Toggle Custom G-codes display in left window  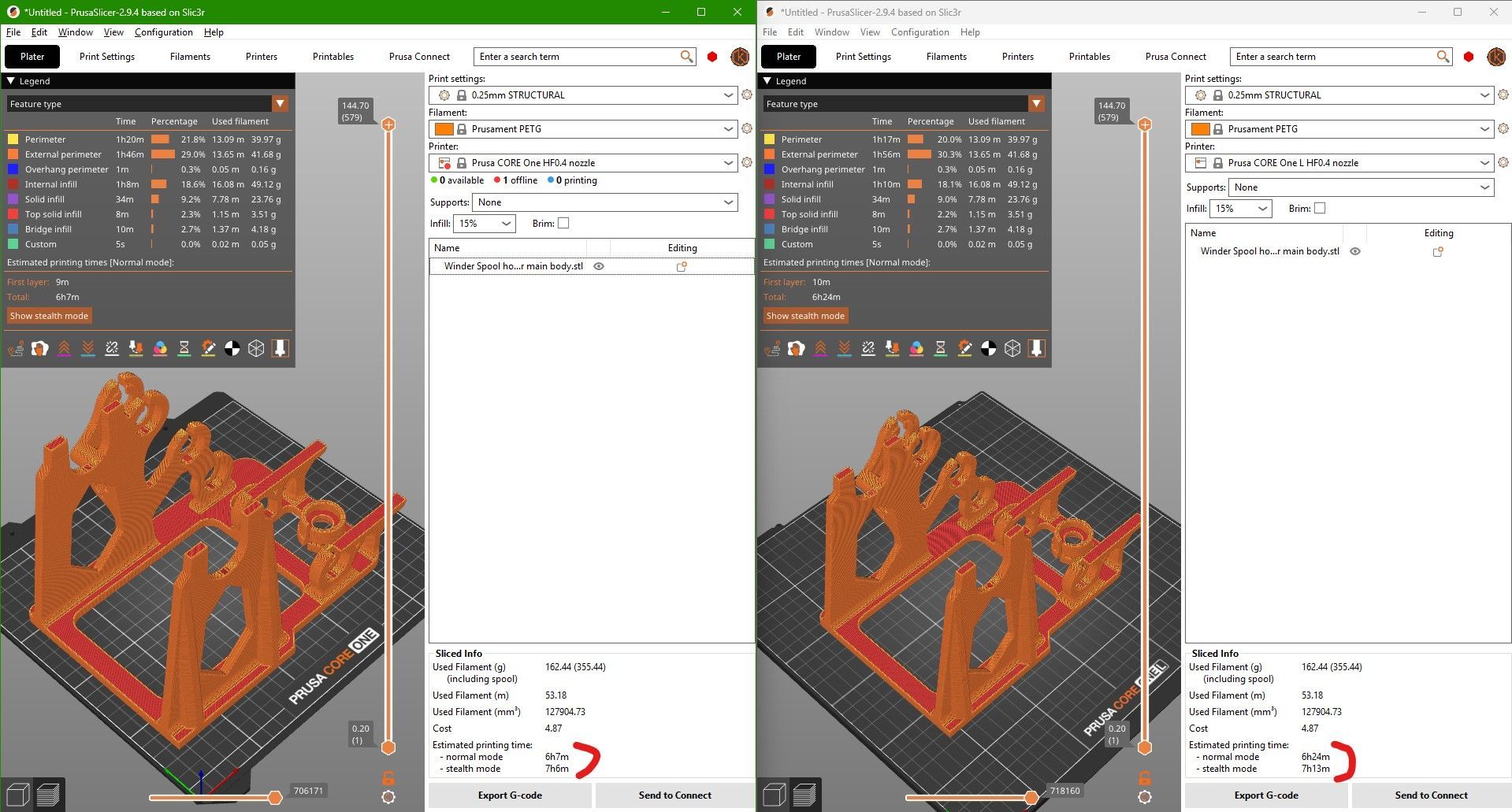pyautogui.click(x=208, y=348)
